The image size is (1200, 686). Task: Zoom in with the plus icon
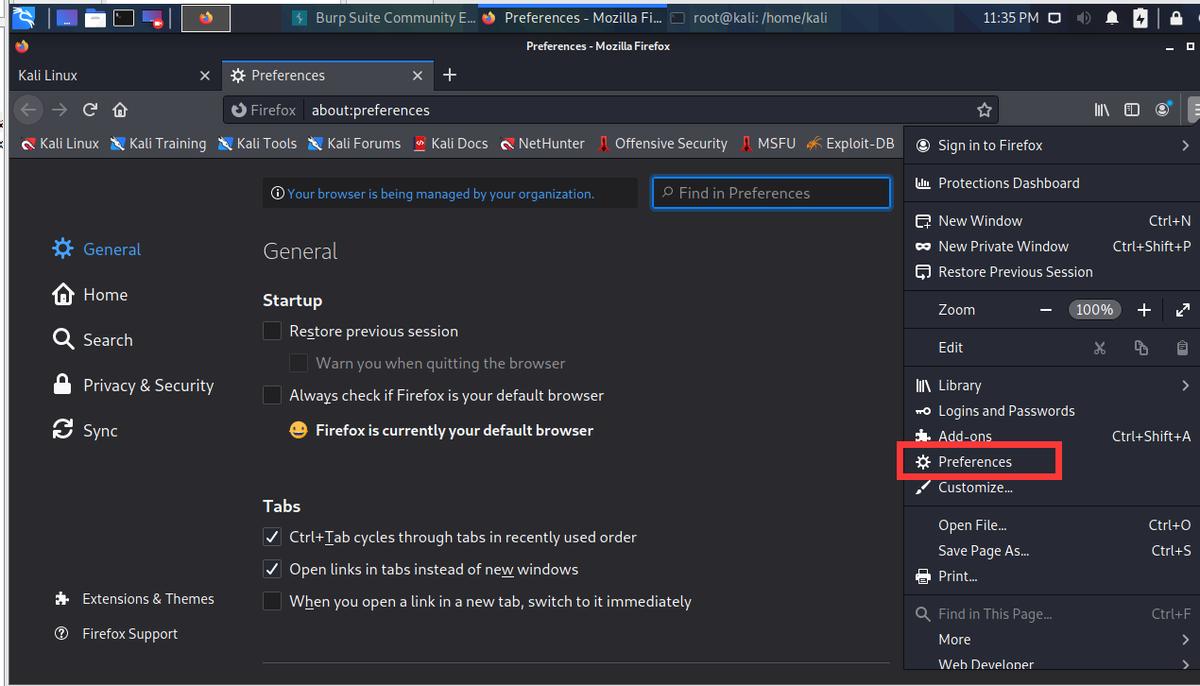coord(1144,310)
